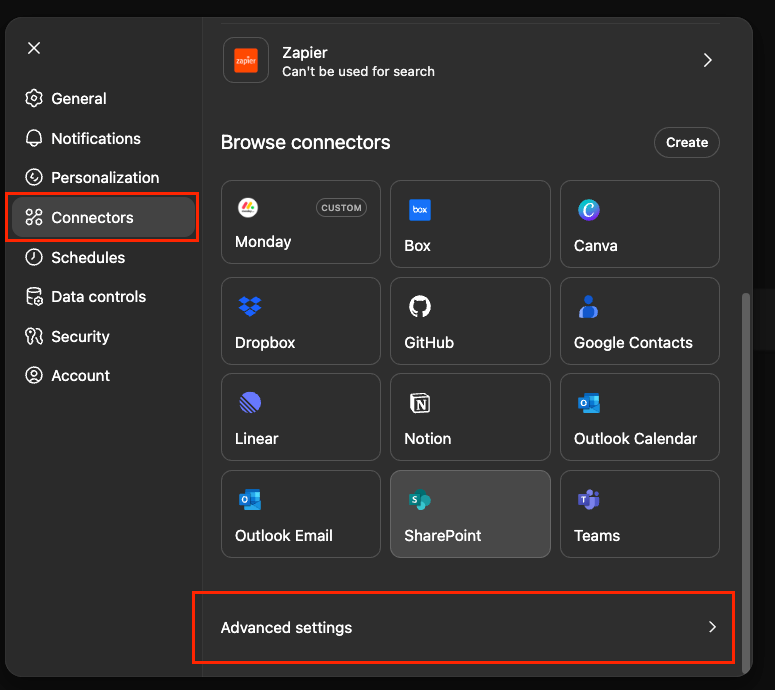Image resolution: width=775 pixels, height=690 pixels.
Task: Click the Outlook Email logo
Action: (x=250, y=500)
